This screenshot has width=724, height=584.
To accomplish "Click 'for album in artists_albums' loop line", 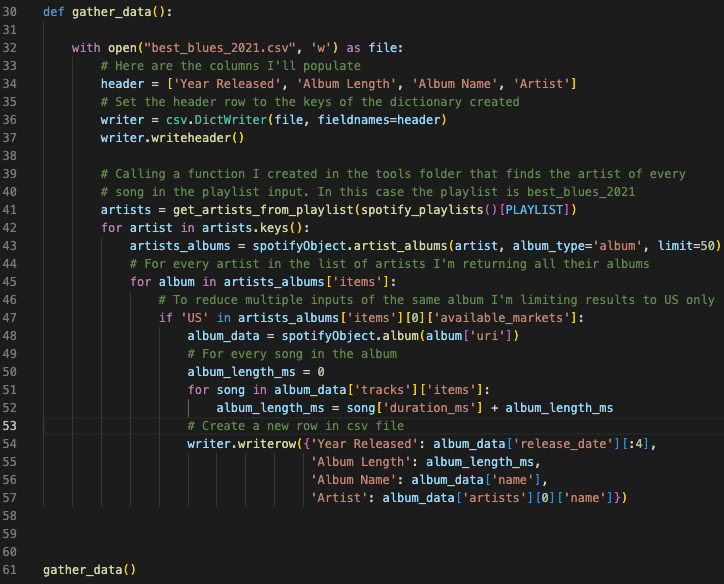I will [263, 282].
